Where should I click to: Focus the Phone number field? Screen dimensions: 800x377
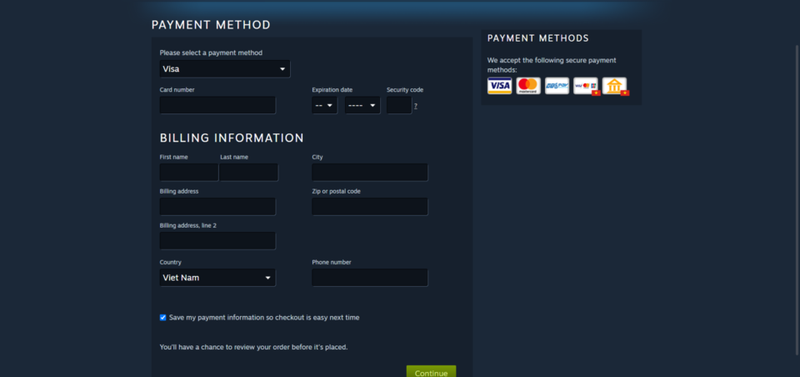[x=370, y=278]
